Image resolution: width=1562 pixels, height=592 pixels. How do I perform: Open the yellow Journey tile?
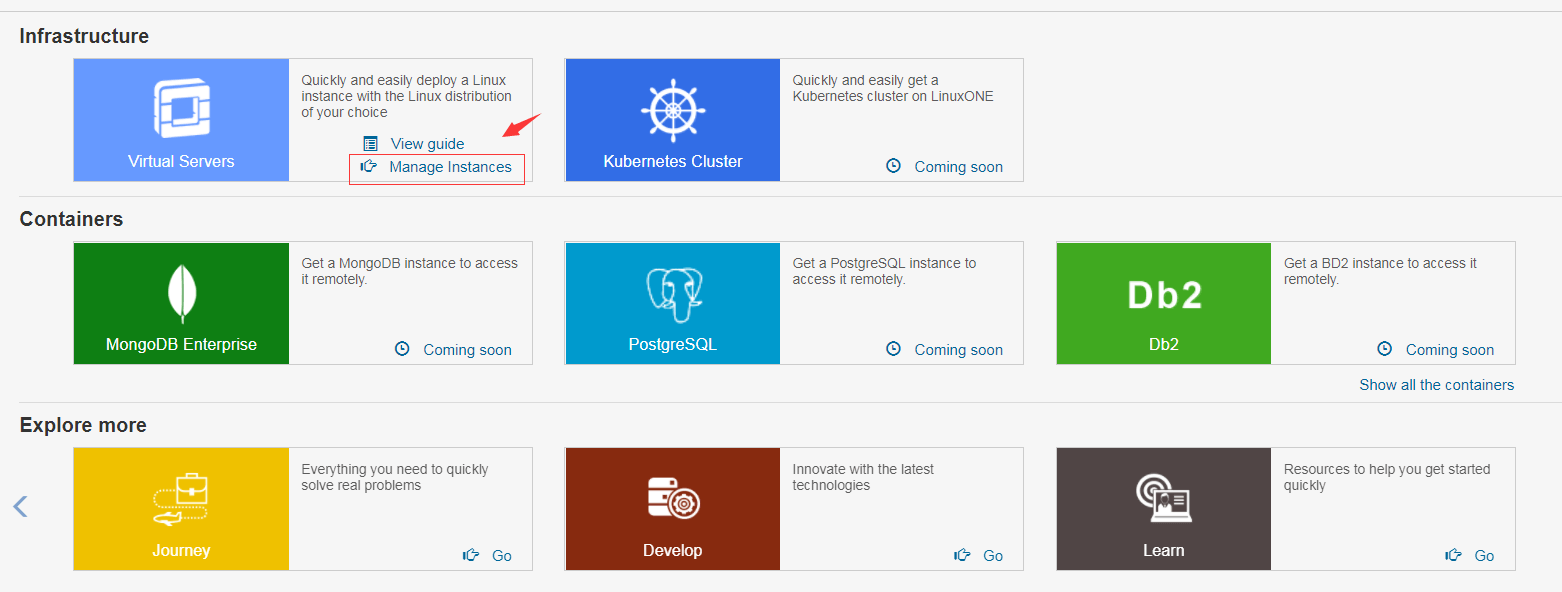[x=181, y=509]
